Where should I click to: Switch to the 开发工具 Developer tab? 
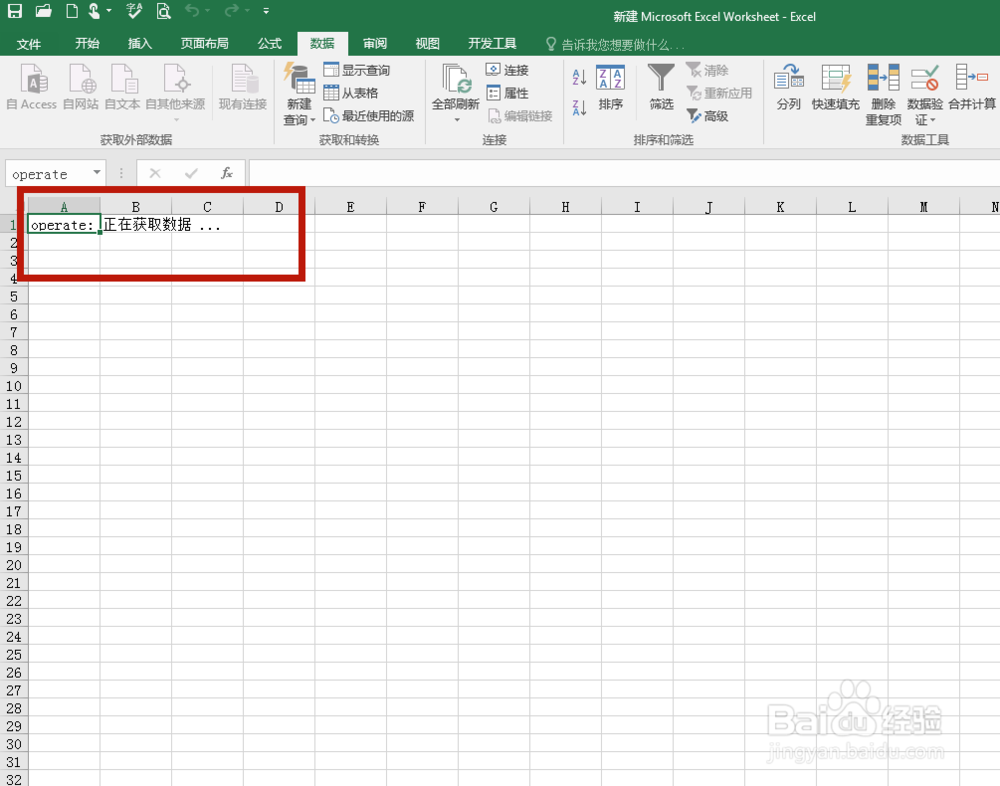(492, 43)
